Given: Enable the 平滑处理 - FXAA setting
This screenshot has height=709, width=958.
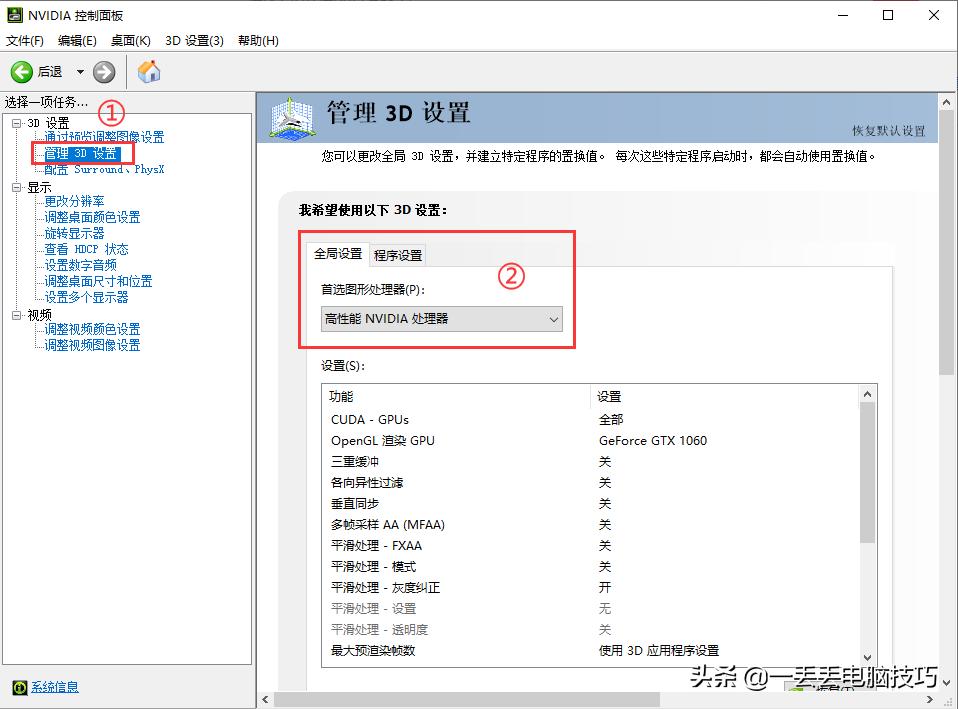Looking at the screenshot, I should [605, 545].
